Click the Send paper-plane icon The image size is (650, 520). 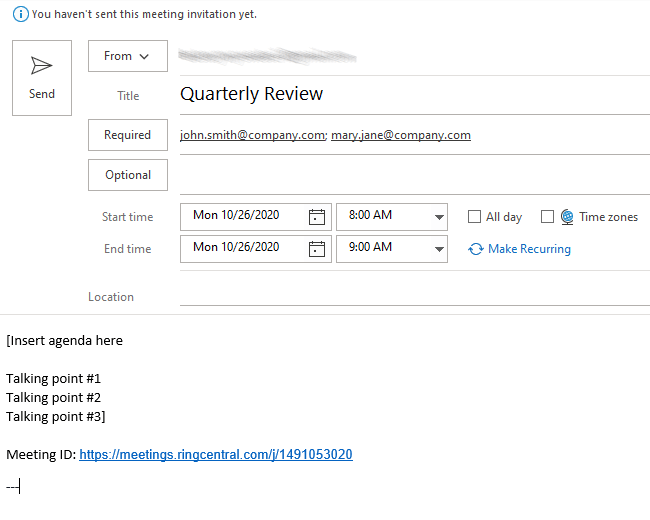click(41, 66)
